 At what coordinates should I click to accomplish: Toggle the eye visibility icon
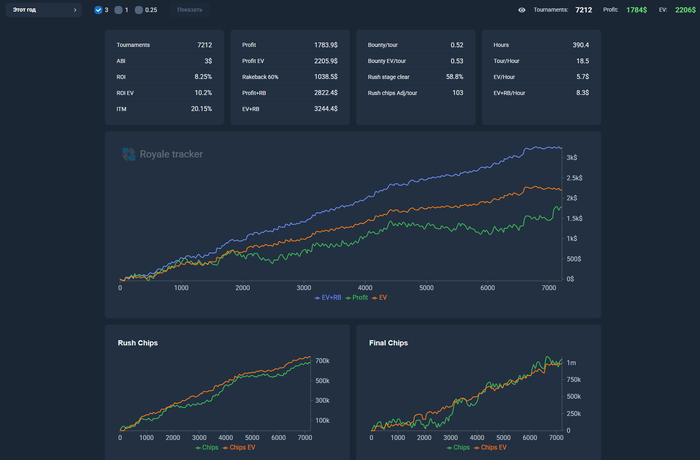coord(521,10)
